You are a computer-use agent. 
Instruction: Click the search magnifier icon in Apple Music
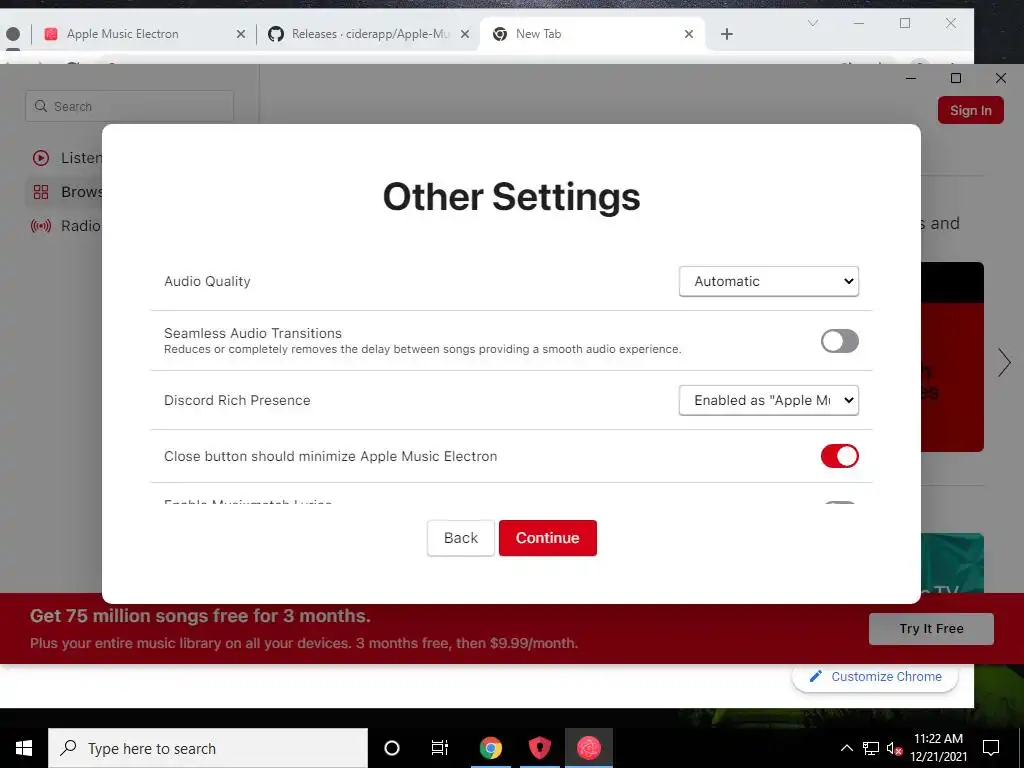coord(40,106)
